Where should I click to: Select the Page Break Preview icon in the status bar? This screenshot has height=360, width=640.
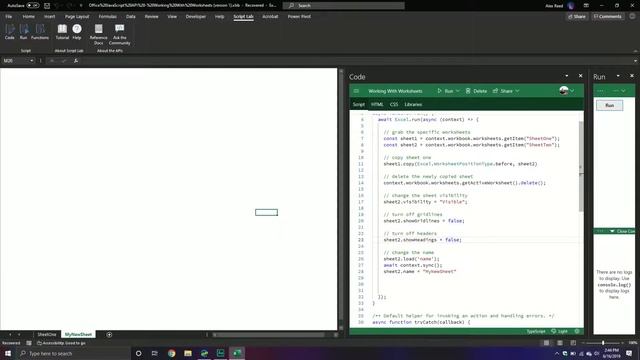click(573, 343)
